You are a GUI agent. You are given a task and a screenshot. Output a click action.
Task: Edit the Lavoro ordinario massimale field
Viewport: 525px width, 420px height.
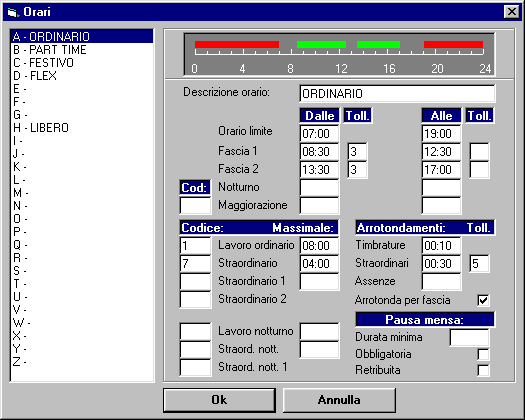(x=319, y=246)
